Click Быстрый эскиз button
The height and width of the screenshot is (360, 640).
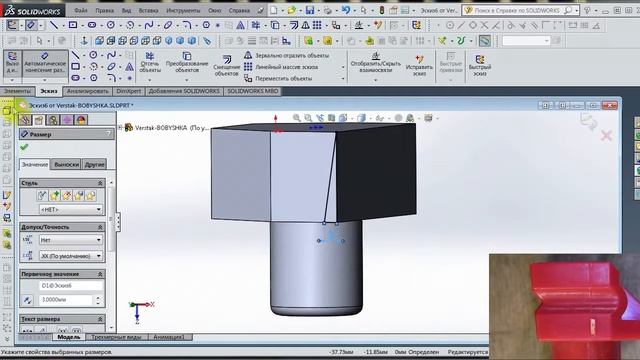click(480, 66)
